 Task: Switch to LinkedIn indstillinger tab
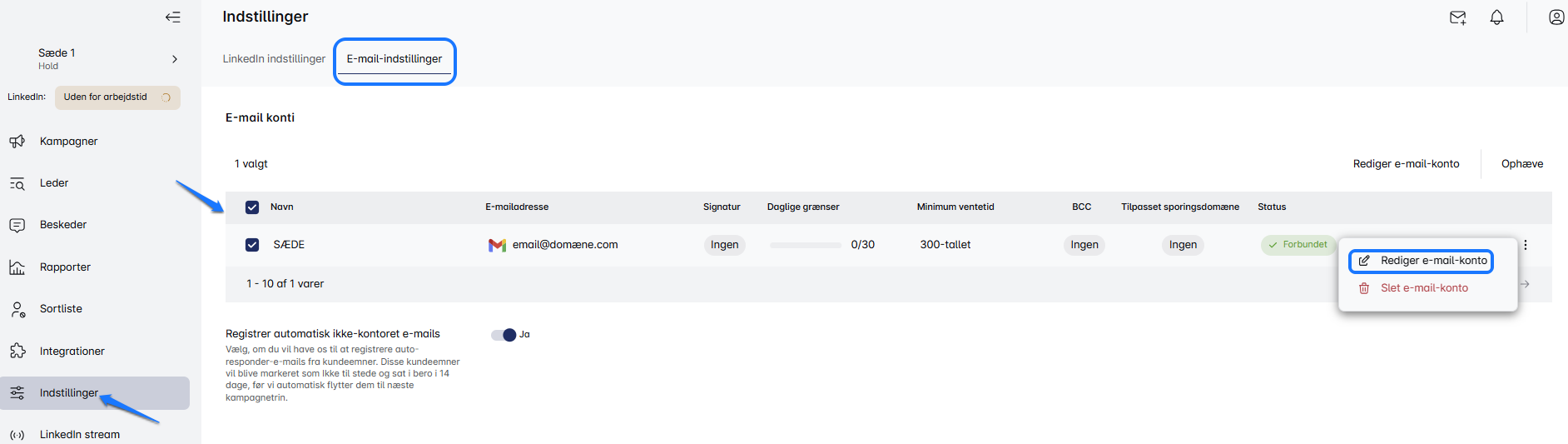coord(274,59)
